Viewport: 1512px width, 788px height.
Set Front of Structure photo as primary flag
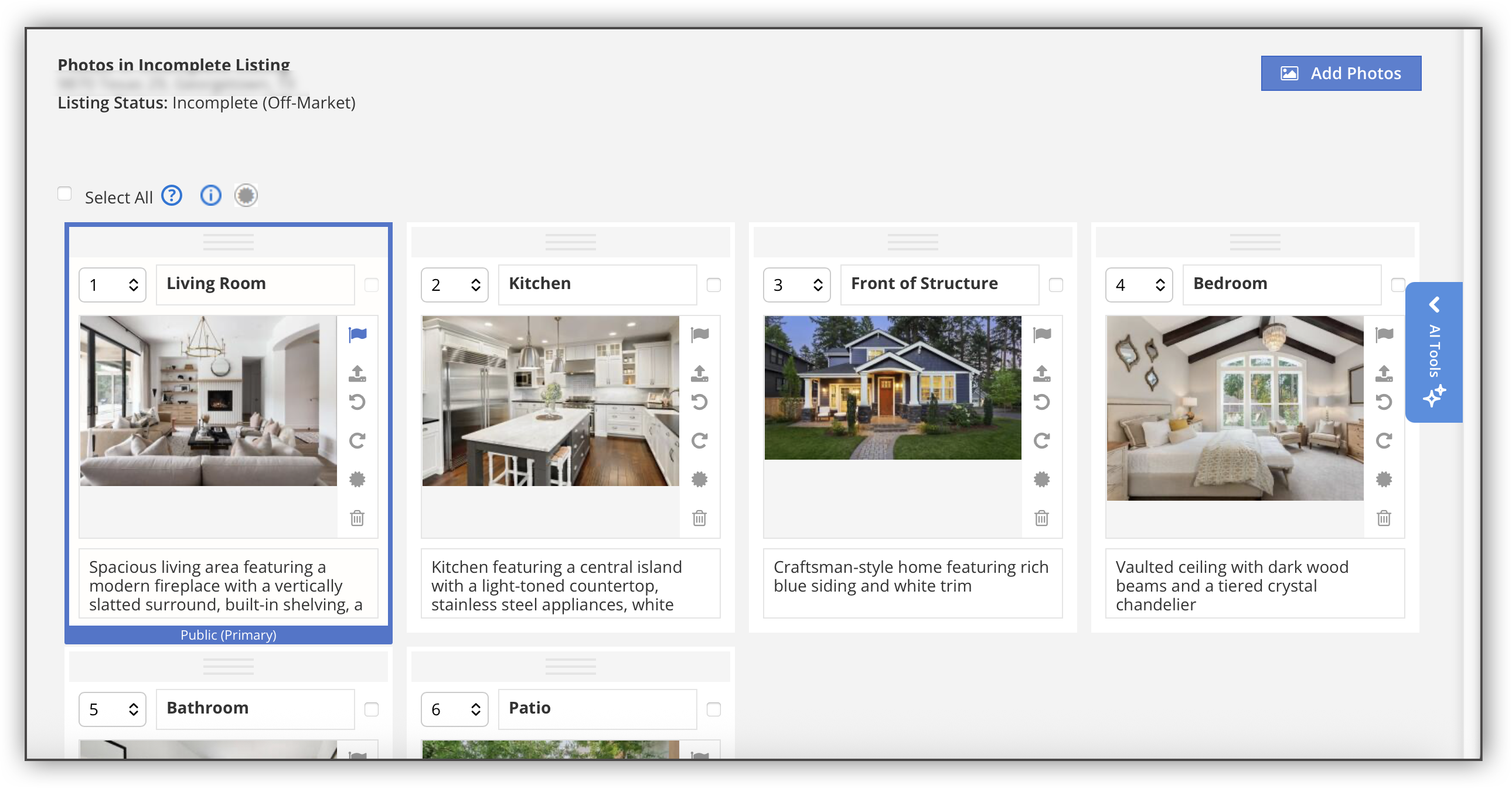(1041, 335)
